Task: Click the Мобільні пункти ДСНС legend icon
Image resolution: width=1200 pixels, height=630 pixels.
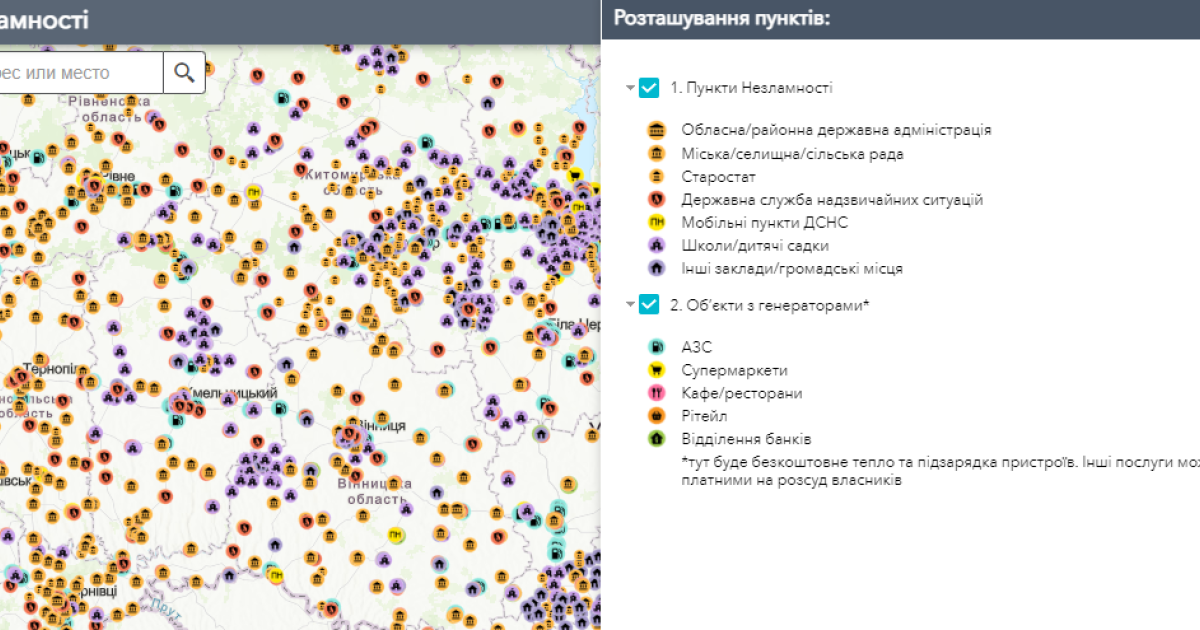Action: point(657,222)
